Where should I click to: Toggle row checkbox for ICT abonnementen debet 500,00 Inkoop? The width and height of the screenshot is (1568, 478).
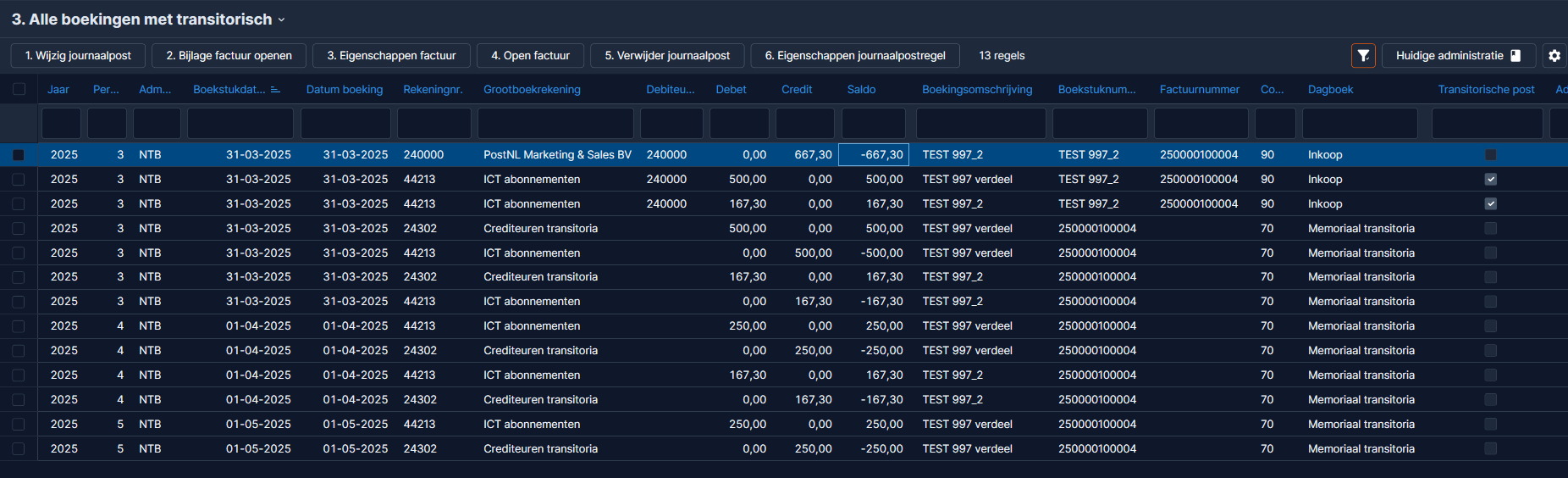(19, 180)
